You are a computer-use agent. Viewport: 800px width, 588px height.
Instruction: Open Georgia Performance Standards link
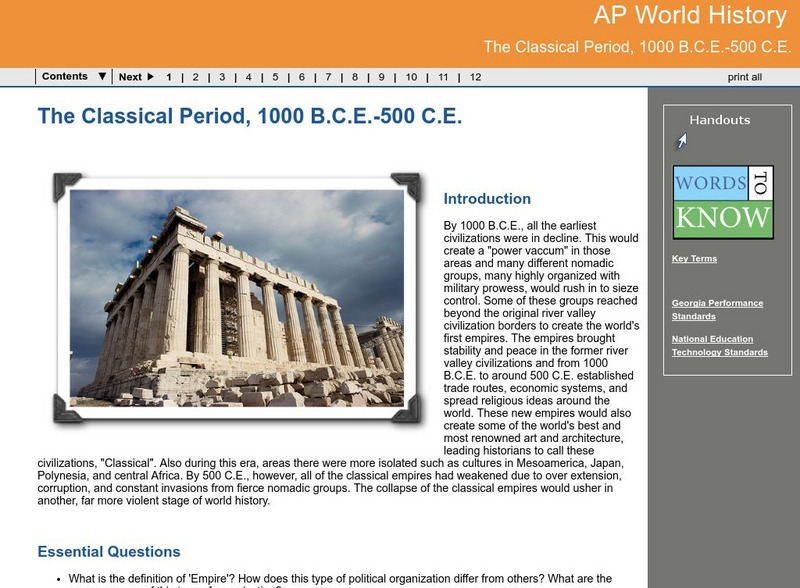pyautogui.click(x=717, y=309)
